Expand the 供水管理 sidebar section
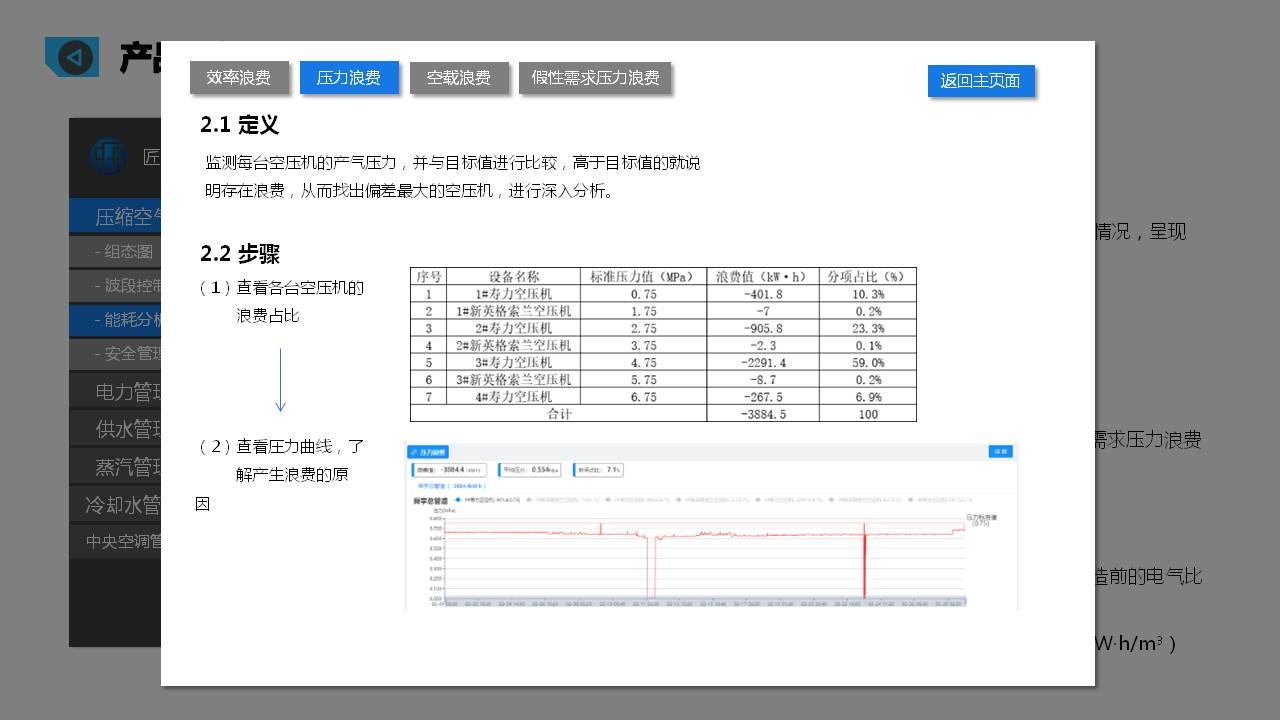This screenshot has height=720, width=1280. click(x=116, y=429)
